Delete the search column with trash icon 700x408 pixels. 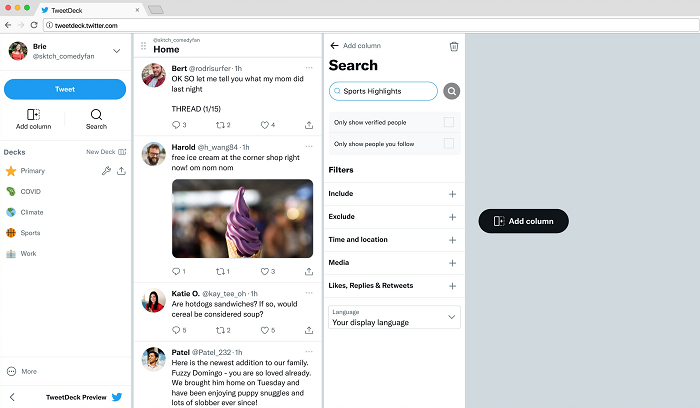[454, 46]
